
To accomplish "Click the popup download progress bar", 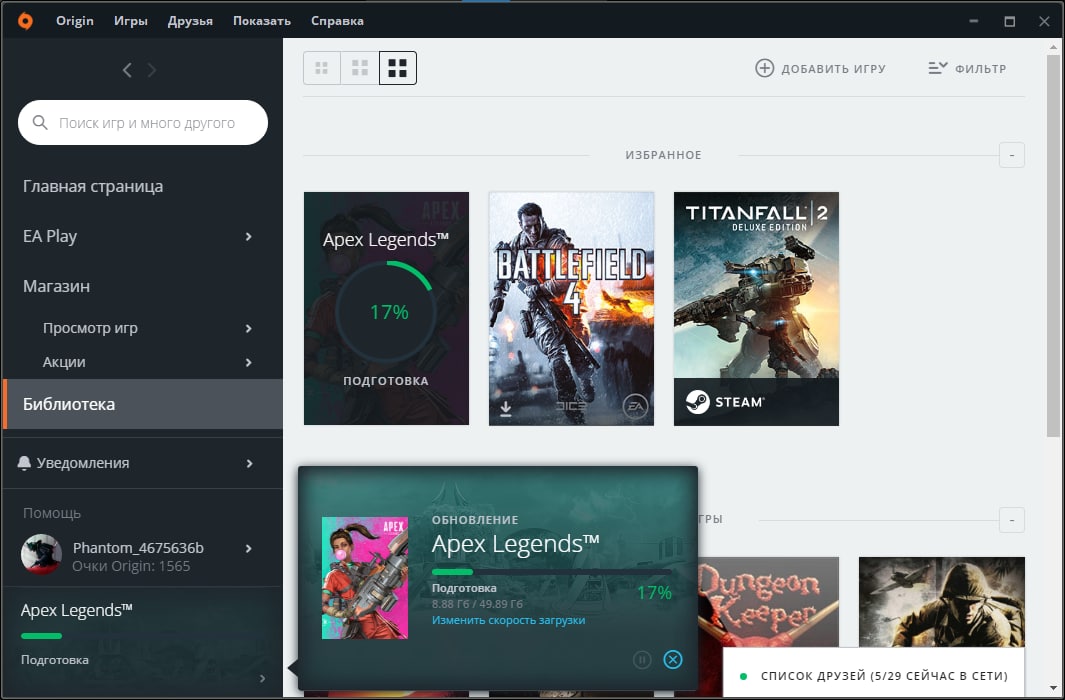I will click(552, 572).
